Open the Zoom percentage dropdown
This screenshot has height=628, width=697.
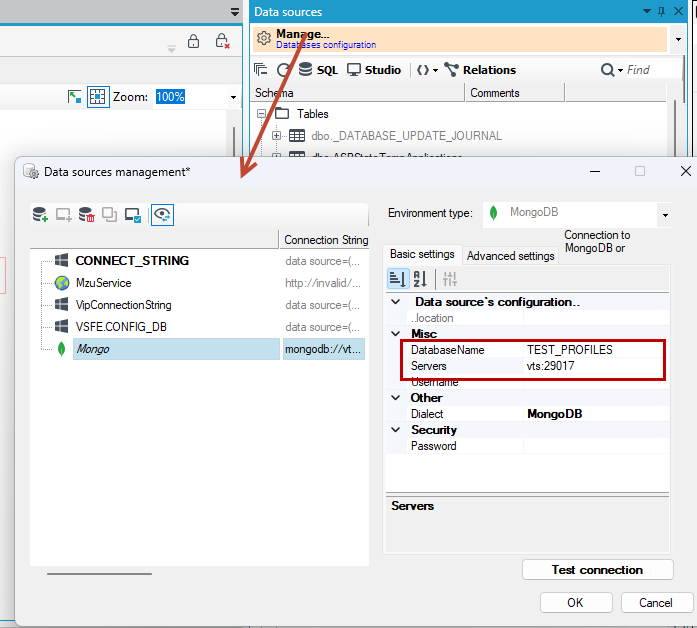233,97
